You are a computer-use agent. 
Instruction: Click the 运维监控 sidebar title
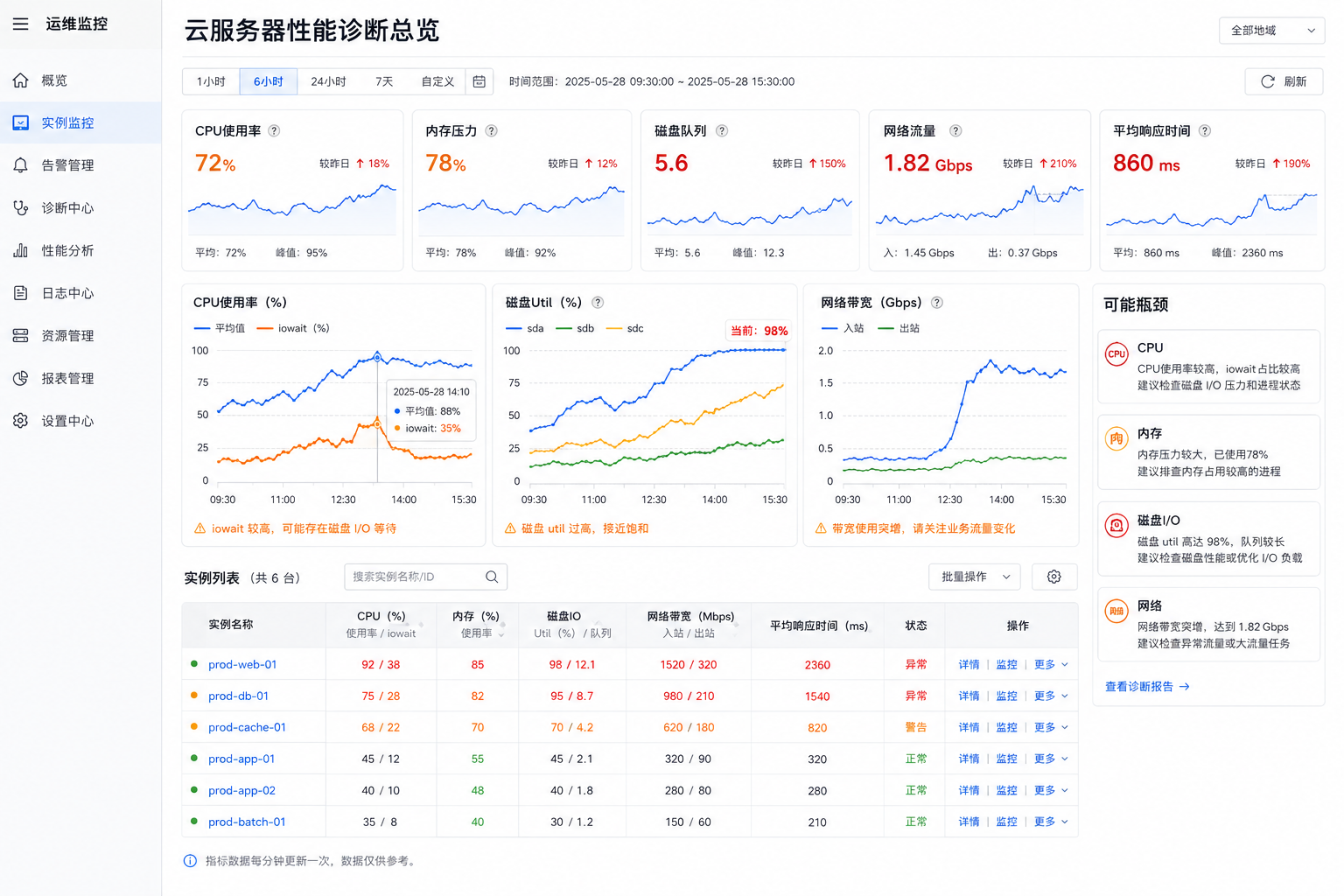tap(77, 24)
